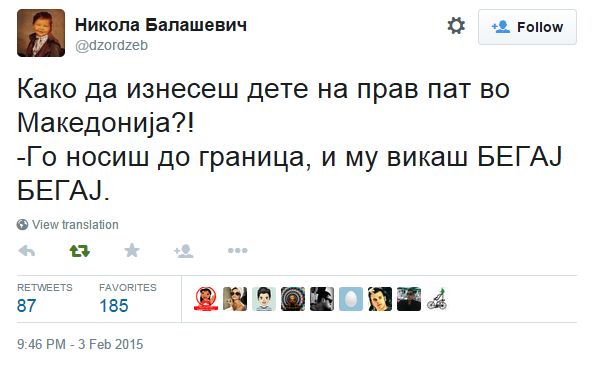Screen dimensions: 593x370
Task: Click the bicycle avatar icon
Action: pyautogui.click(x=438, y=299)
